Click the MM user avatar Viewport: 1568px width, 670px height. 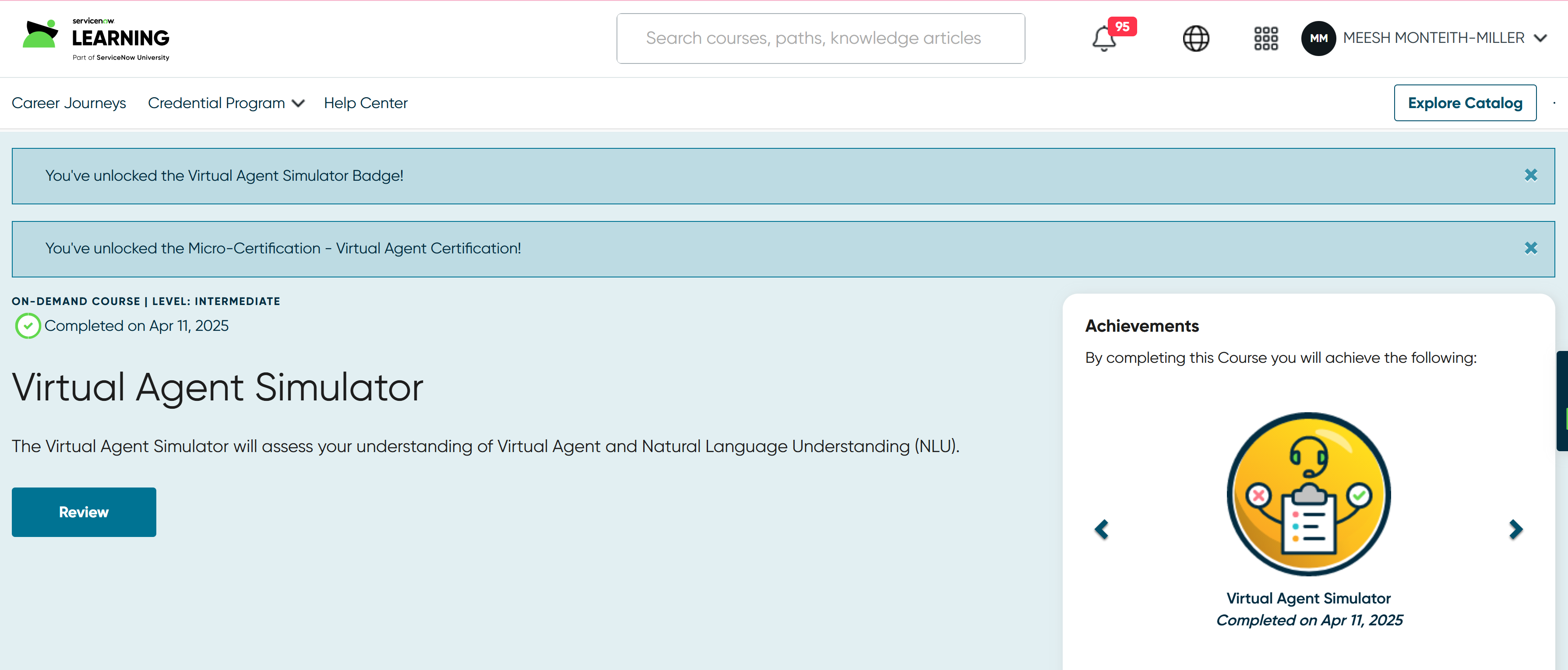point(1318,39)
